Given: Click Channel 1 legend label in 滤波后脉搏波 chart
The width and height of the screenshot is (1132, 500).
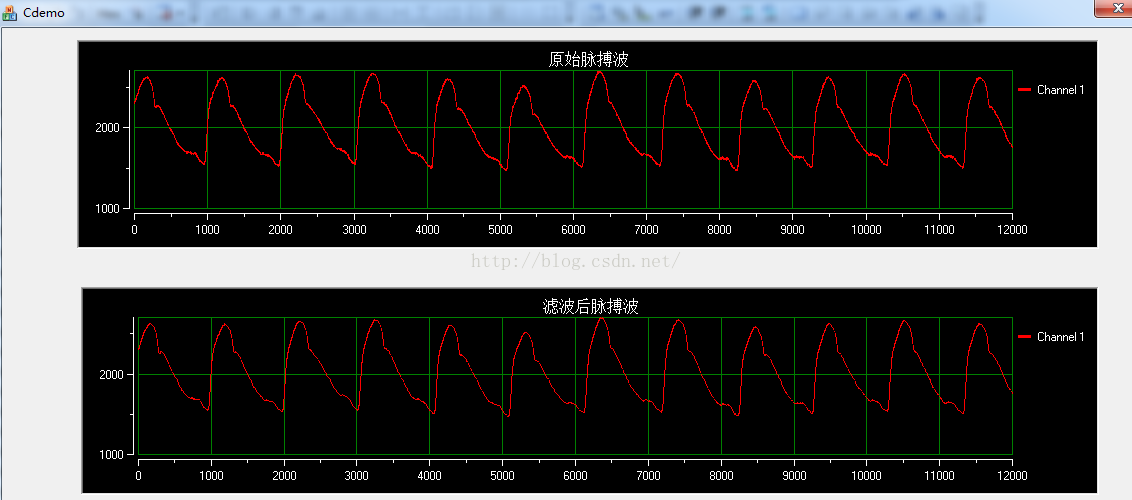Looking at the screenshot, I should pyautogui.click(x=1061, y=336).
